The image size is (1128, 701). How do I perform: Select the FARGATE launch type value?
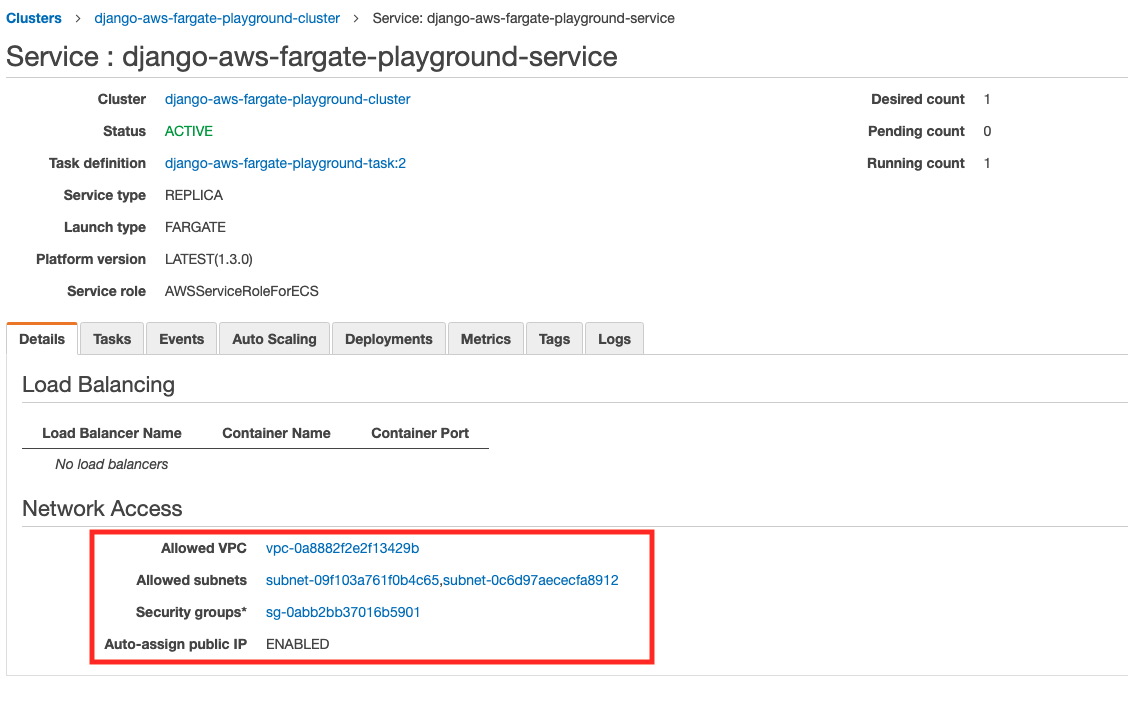tap(195, 227)
